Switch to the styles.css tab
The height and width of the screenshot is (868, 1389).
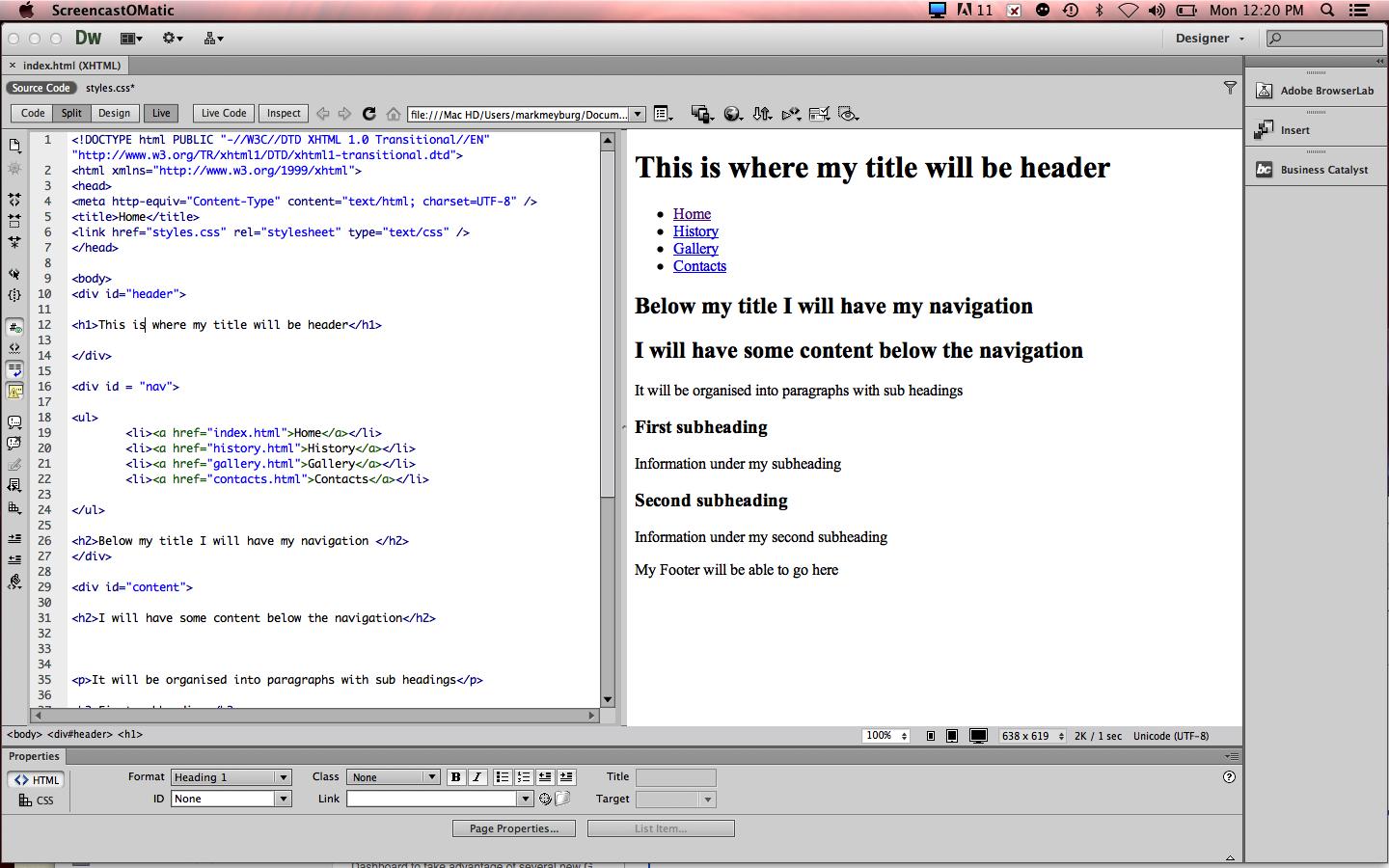[109, 88]
